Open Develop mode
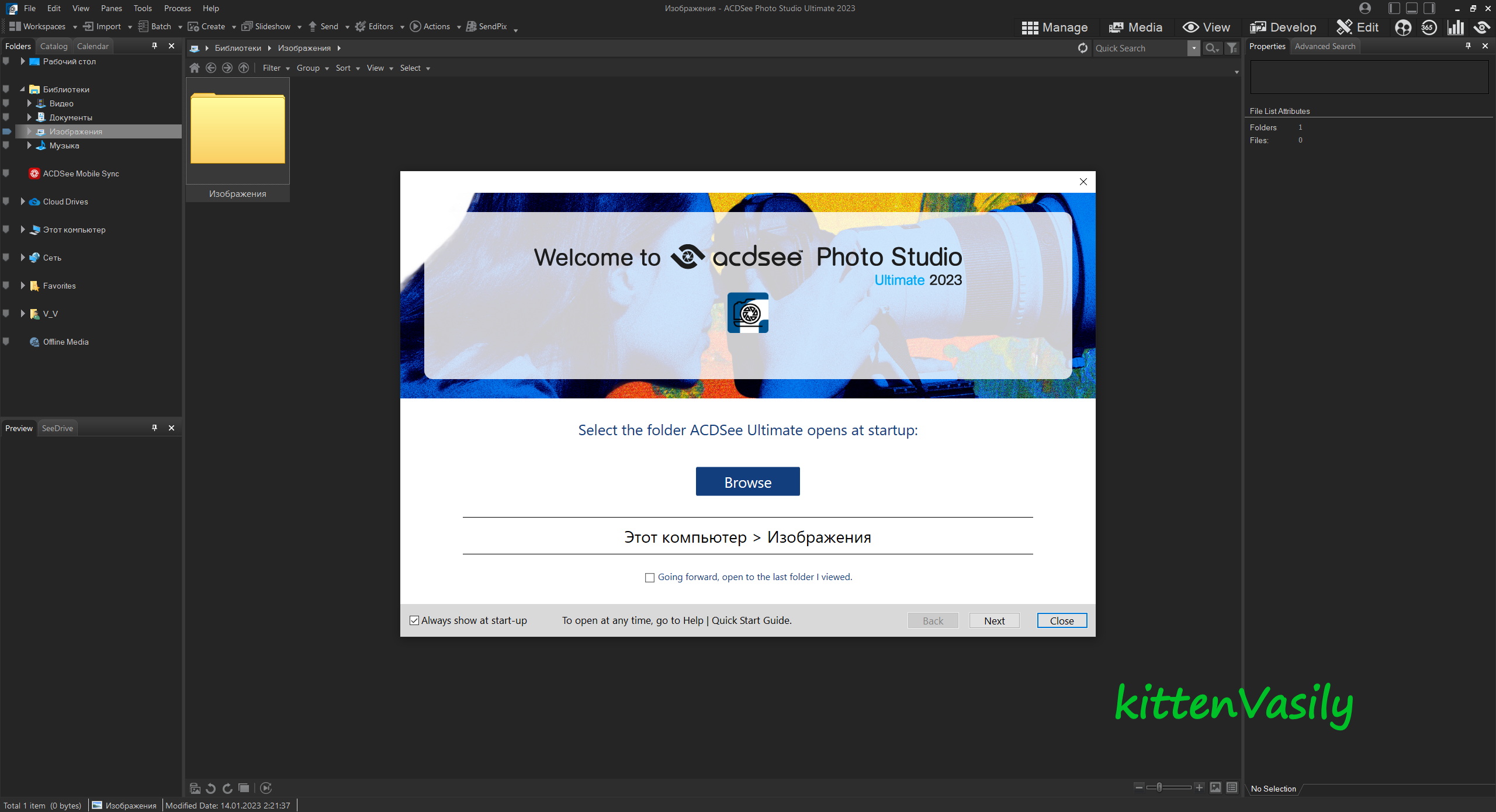Image resolution: width=1496 pixels, height=812 pixels. pyautogui.click(x=1283, y=27)
